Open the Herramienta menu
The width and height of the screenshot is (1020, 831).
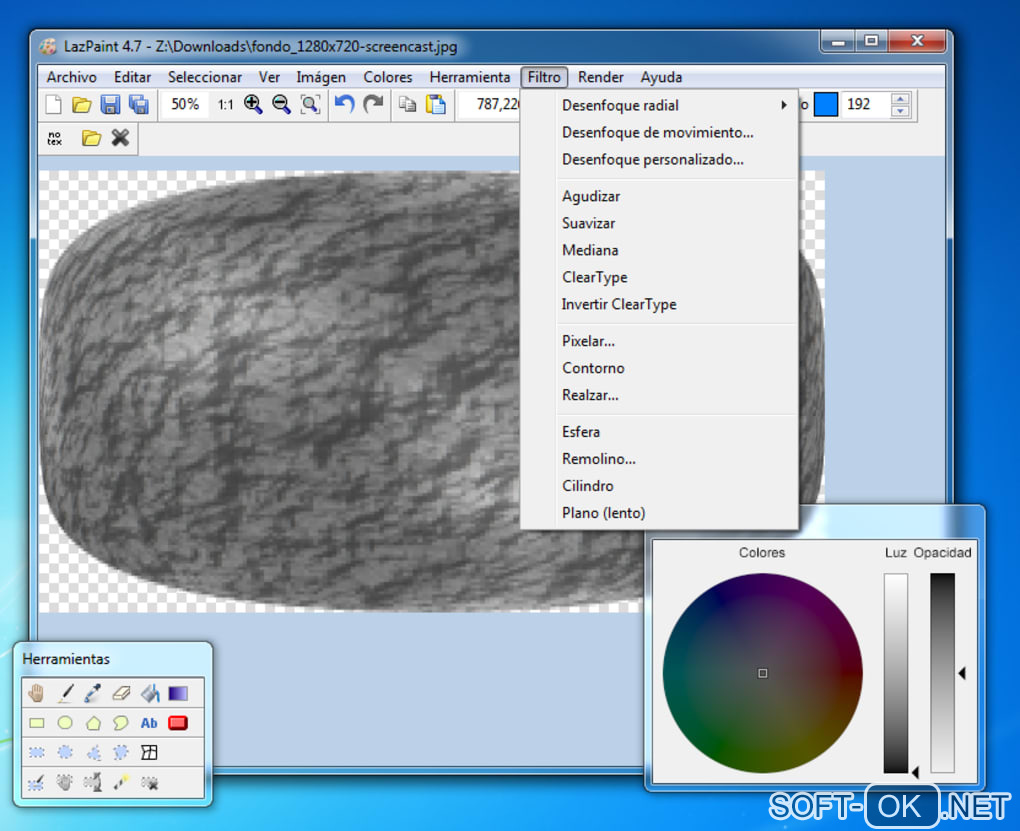tap(469, 77)
